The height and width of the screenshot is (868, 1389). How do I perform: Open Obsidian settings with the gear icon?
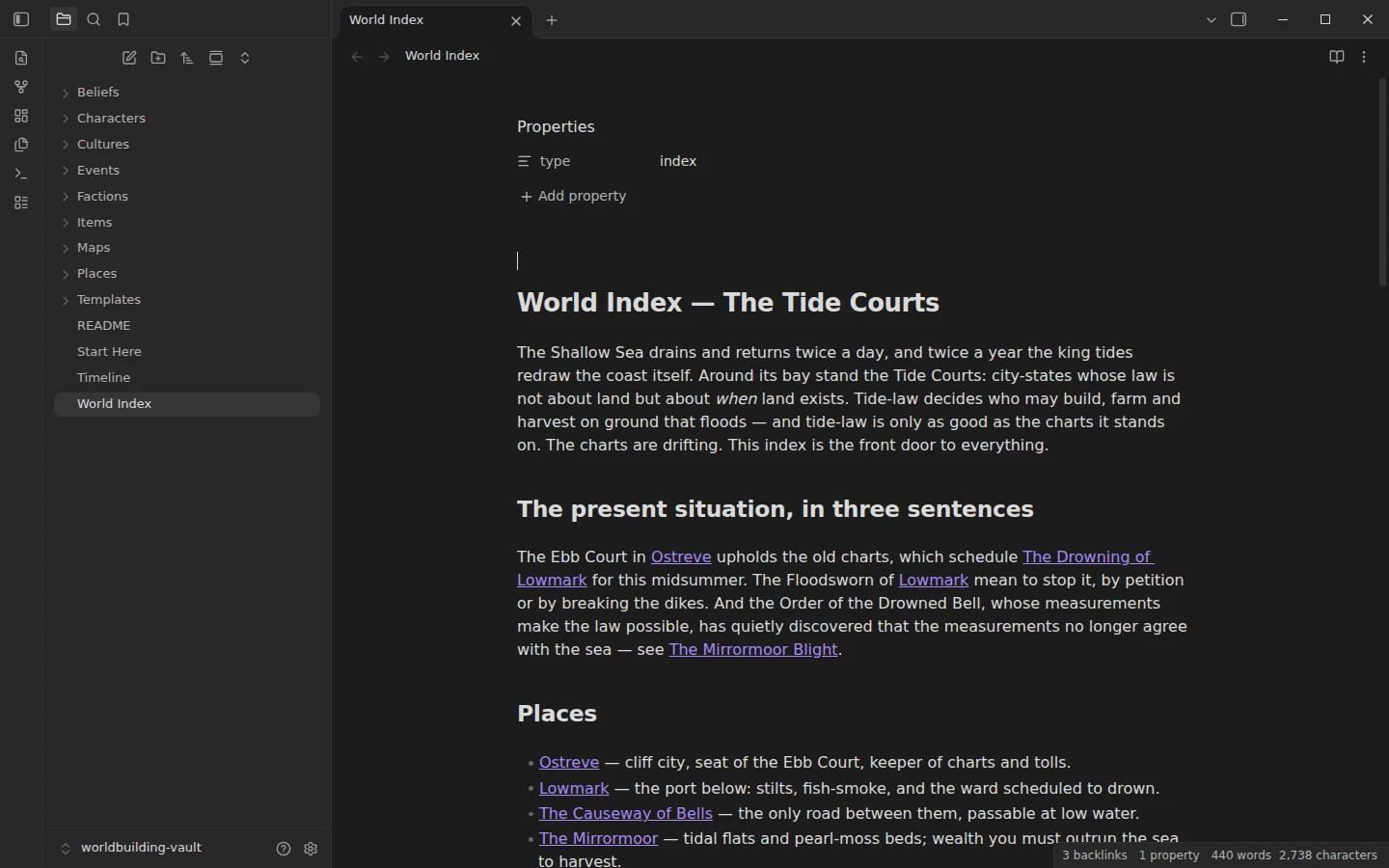[x=311, y=849]
